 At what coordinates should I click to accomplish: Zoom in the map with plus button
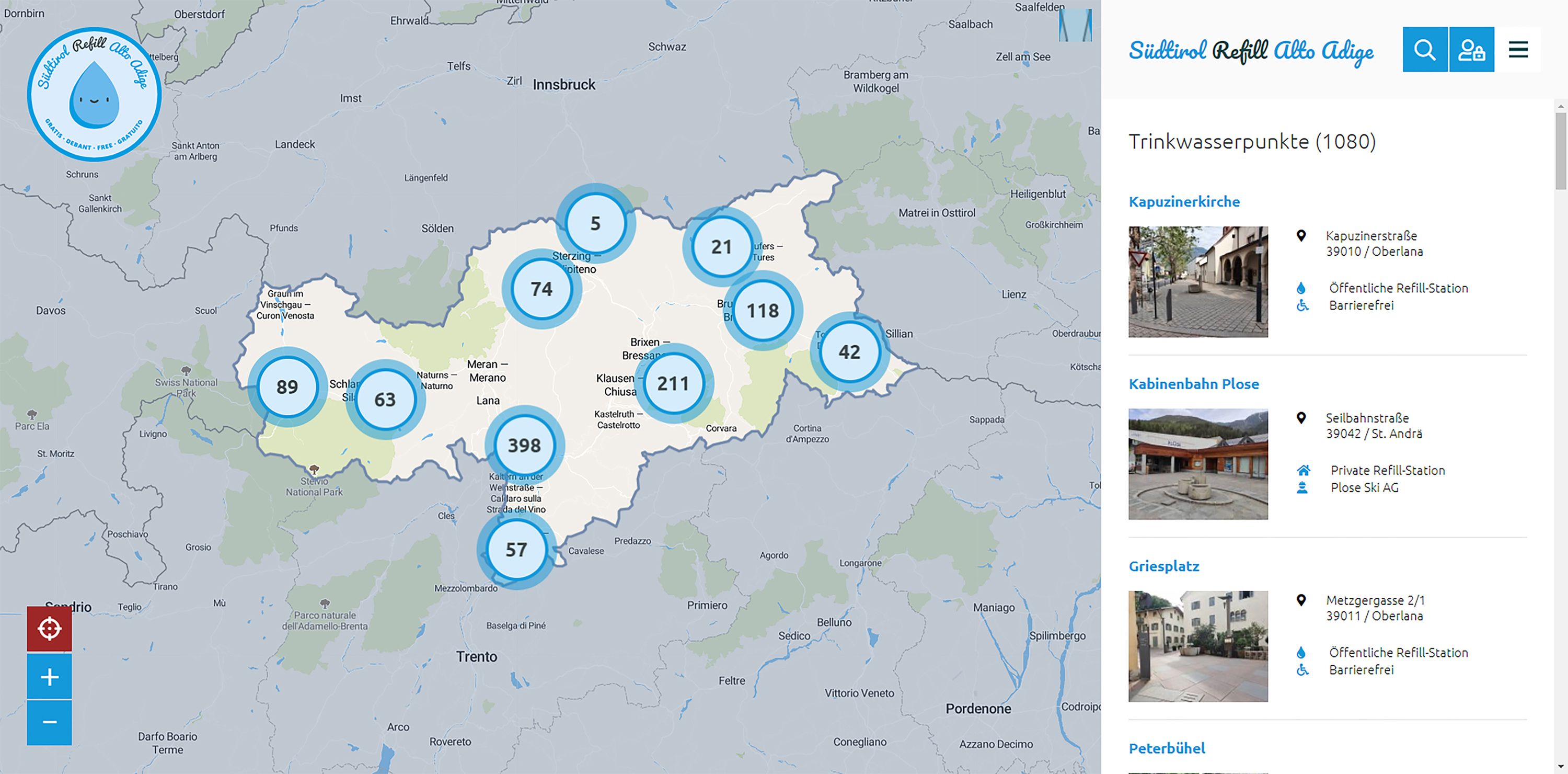[49, 677]
